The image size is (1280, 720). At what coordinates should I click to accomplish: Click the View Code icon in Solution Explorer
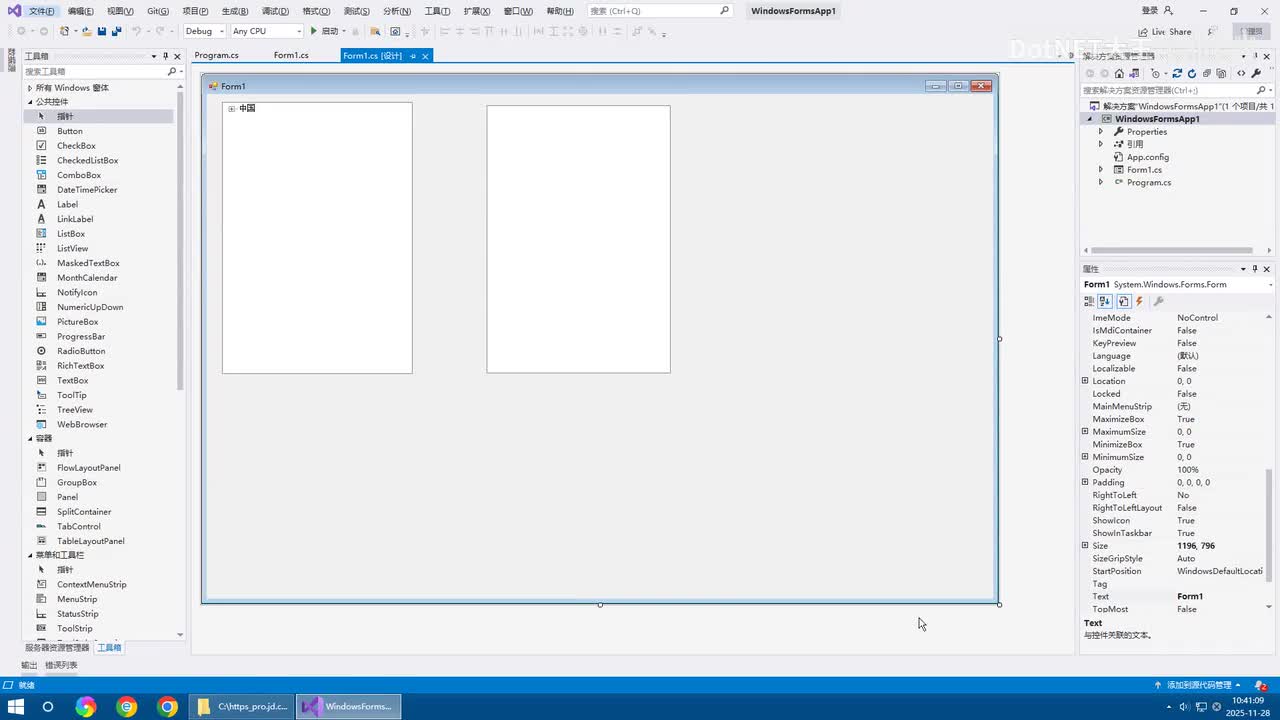point(1241,73)
